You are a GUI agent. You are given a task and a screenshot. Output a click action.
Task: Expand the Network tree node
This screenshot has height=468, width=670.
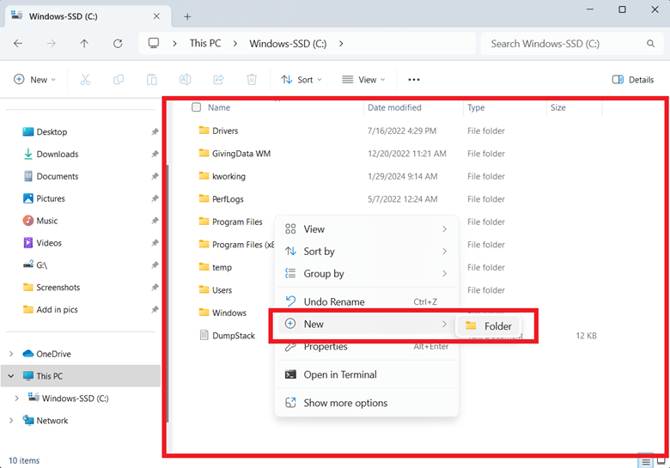(11, 421)
